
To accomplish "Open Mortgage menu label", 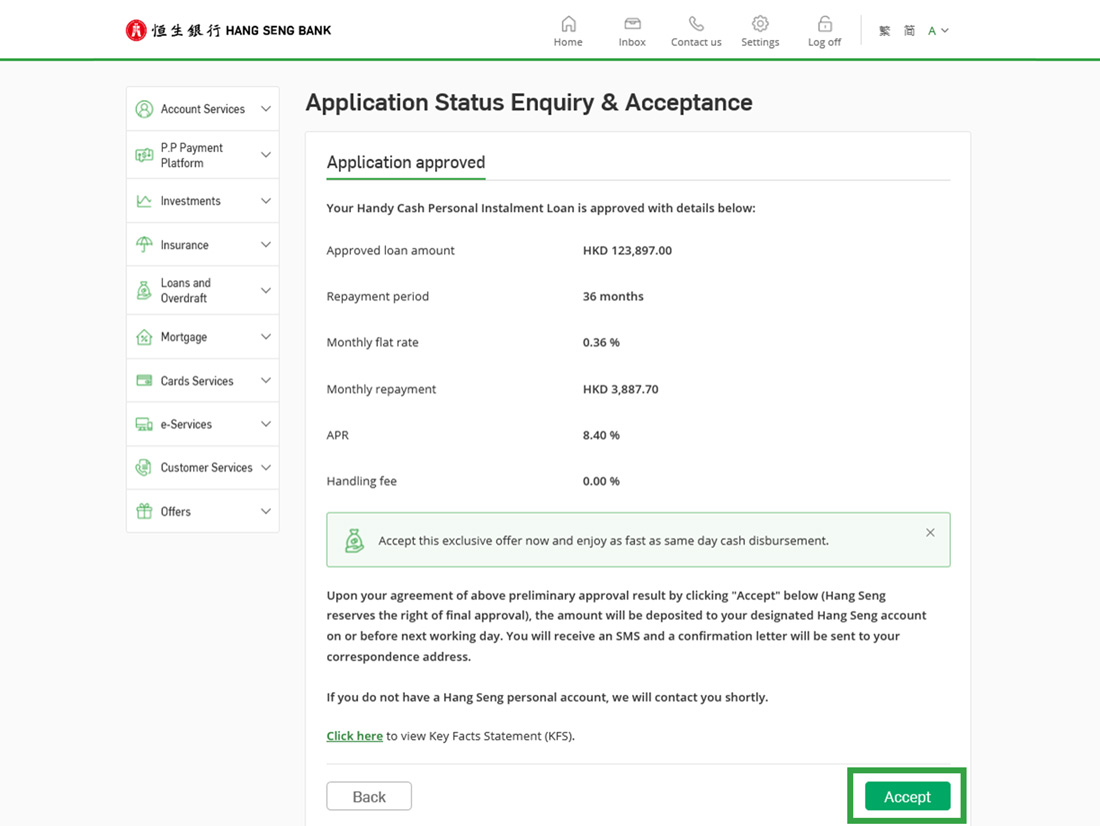I will [x=184, y=337].
